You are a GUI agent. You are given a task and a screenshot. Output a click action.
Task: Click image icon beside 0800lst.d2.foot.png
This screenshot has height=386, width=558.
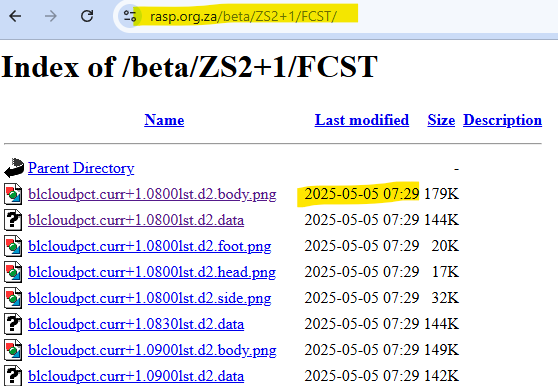[x=13, y=246]
